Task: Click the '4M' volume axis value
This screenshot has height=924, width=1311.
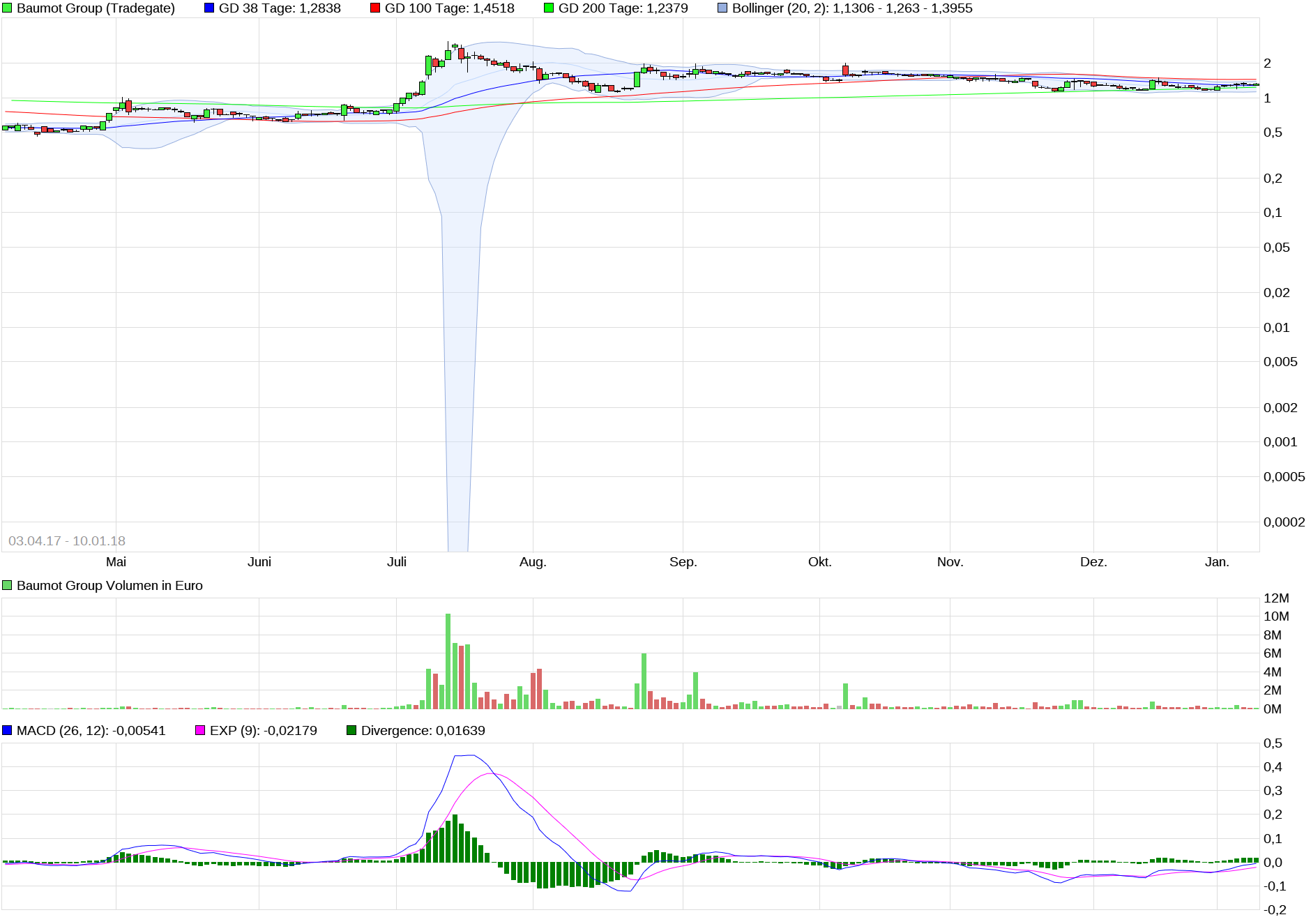Action: click(1273, 672)
